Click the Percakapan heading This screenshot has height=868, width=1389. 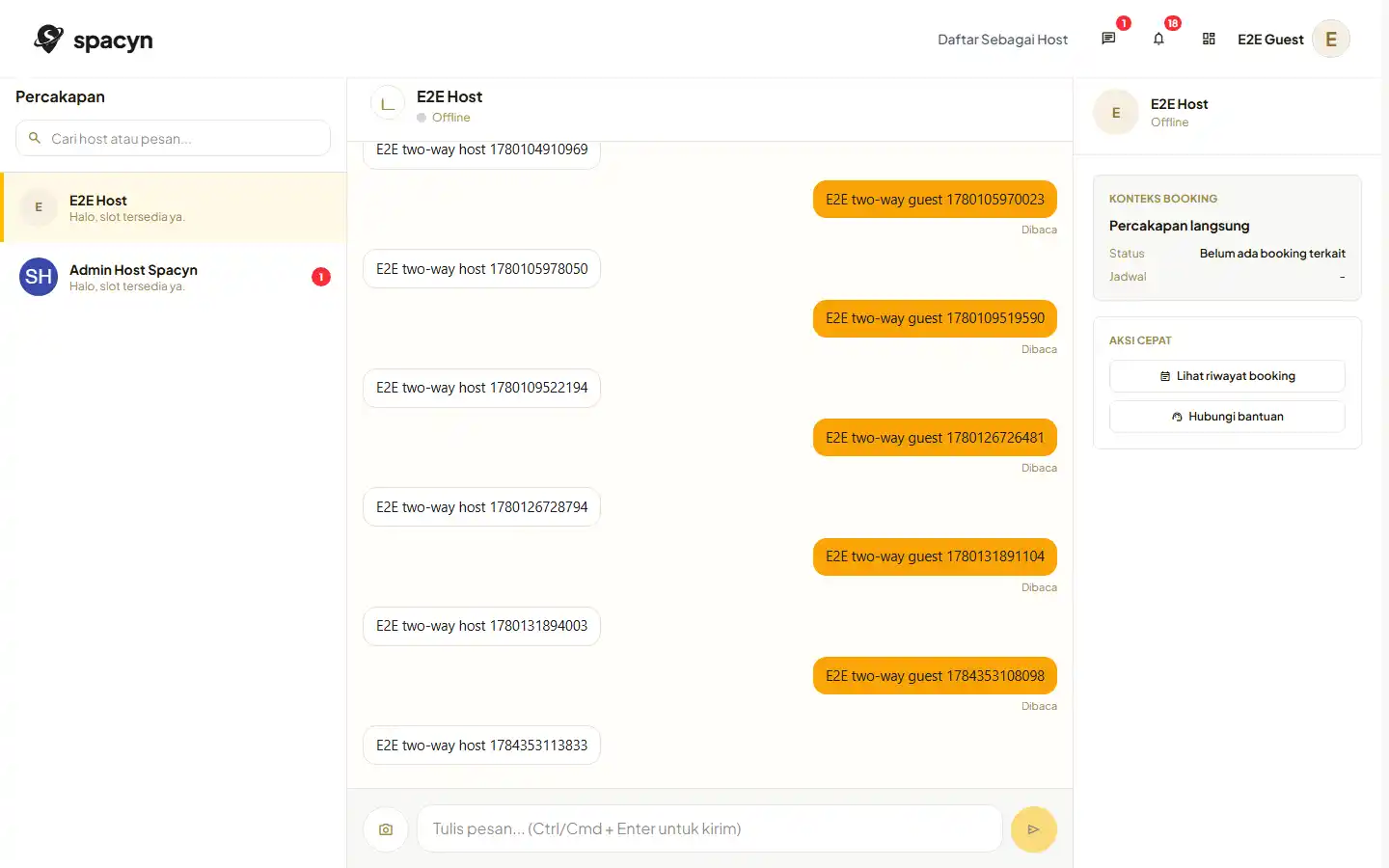coord(60,96)
